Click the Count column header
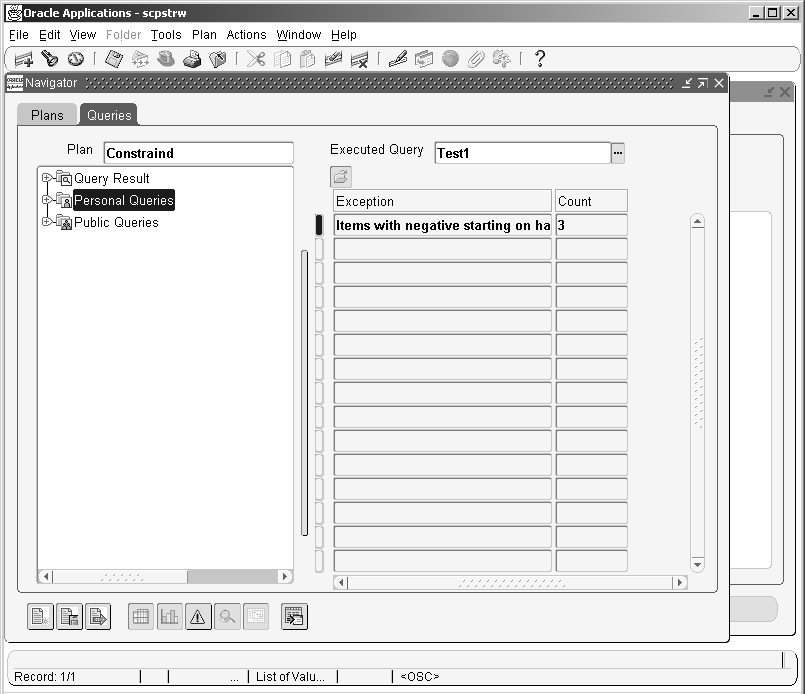This screenshot has height=694, width=805. click(591, 201)
